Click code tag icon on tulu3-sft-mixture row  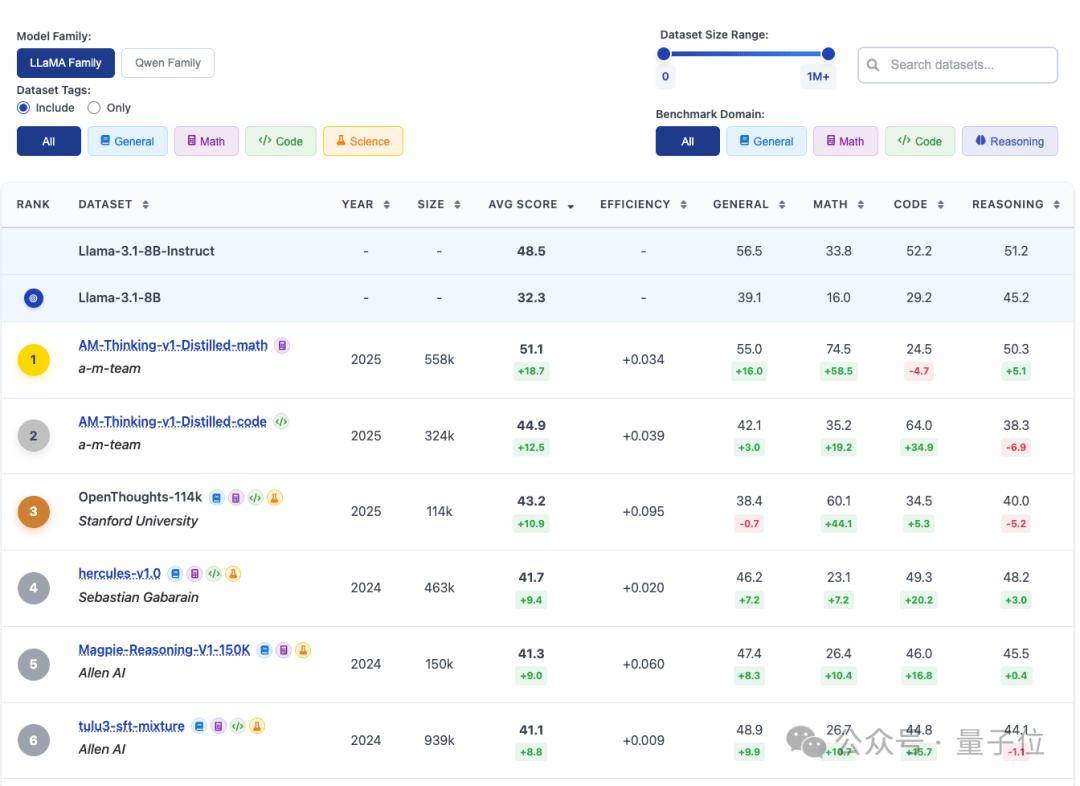[x=238, y=725]
